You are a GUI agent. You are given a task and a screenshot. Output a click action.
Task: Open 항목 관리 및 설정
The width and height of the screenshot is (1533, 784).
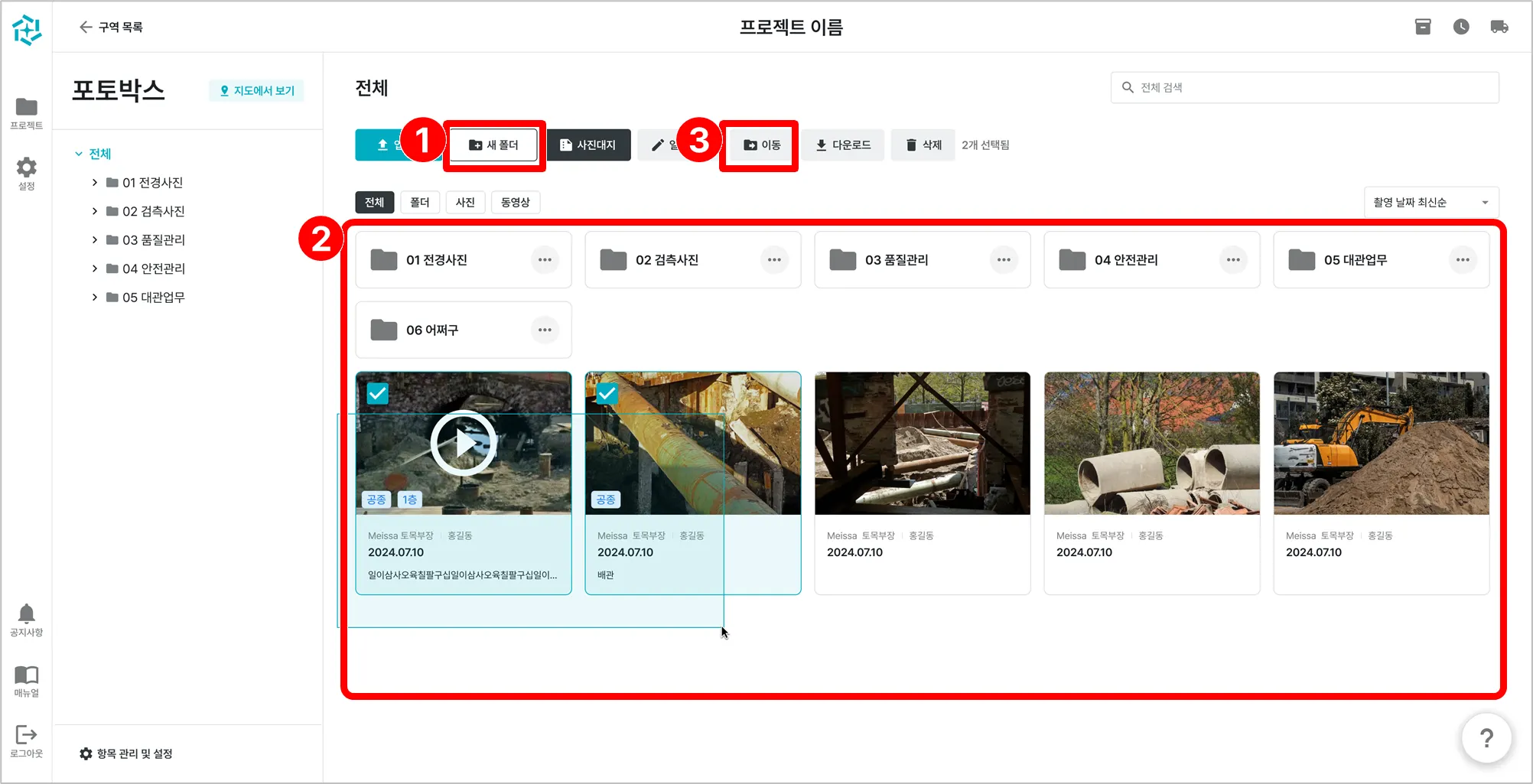click(x=126, y=754)
